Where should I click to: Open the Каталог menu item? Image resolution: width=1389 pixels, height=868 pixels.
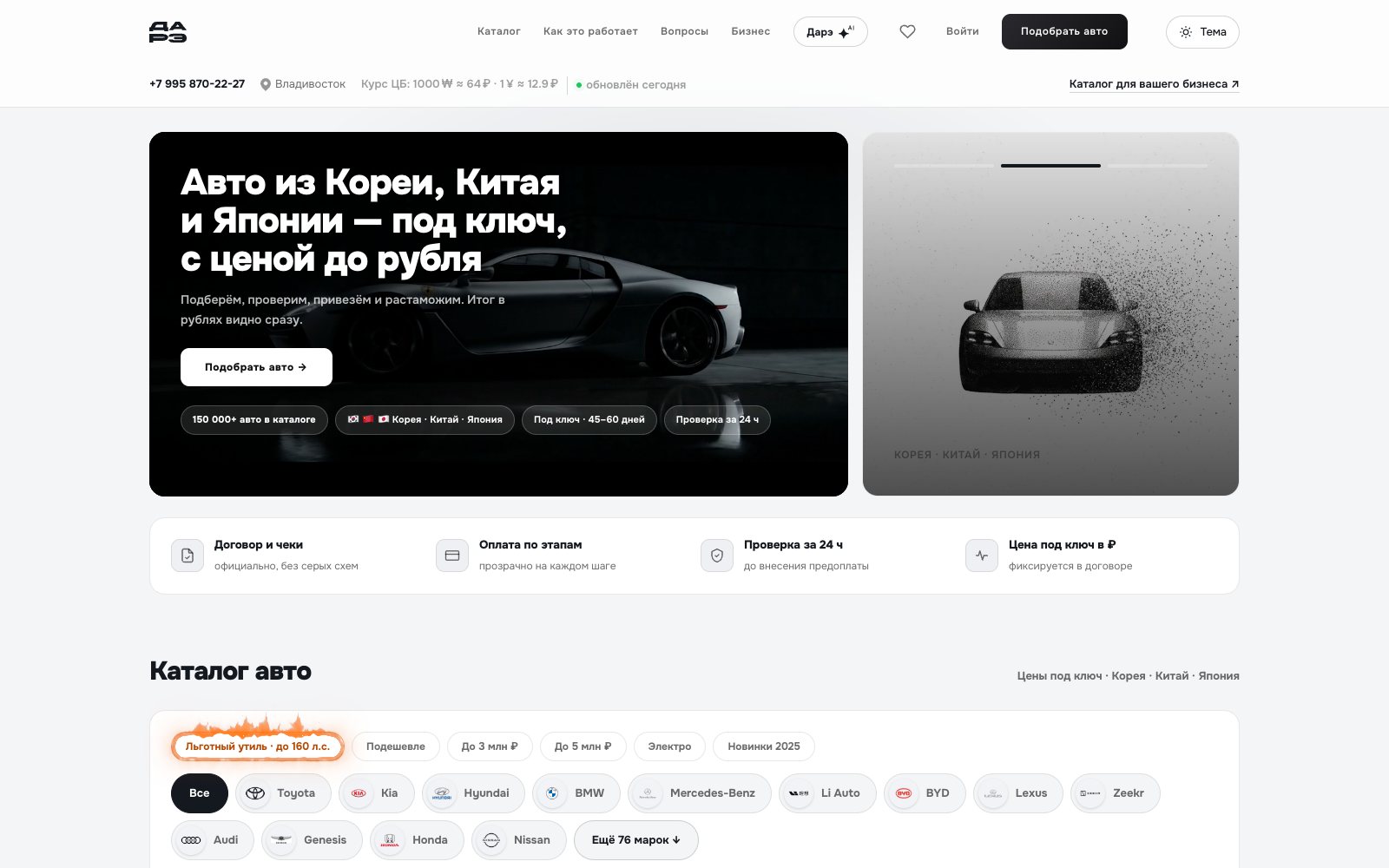coord(499,31)
